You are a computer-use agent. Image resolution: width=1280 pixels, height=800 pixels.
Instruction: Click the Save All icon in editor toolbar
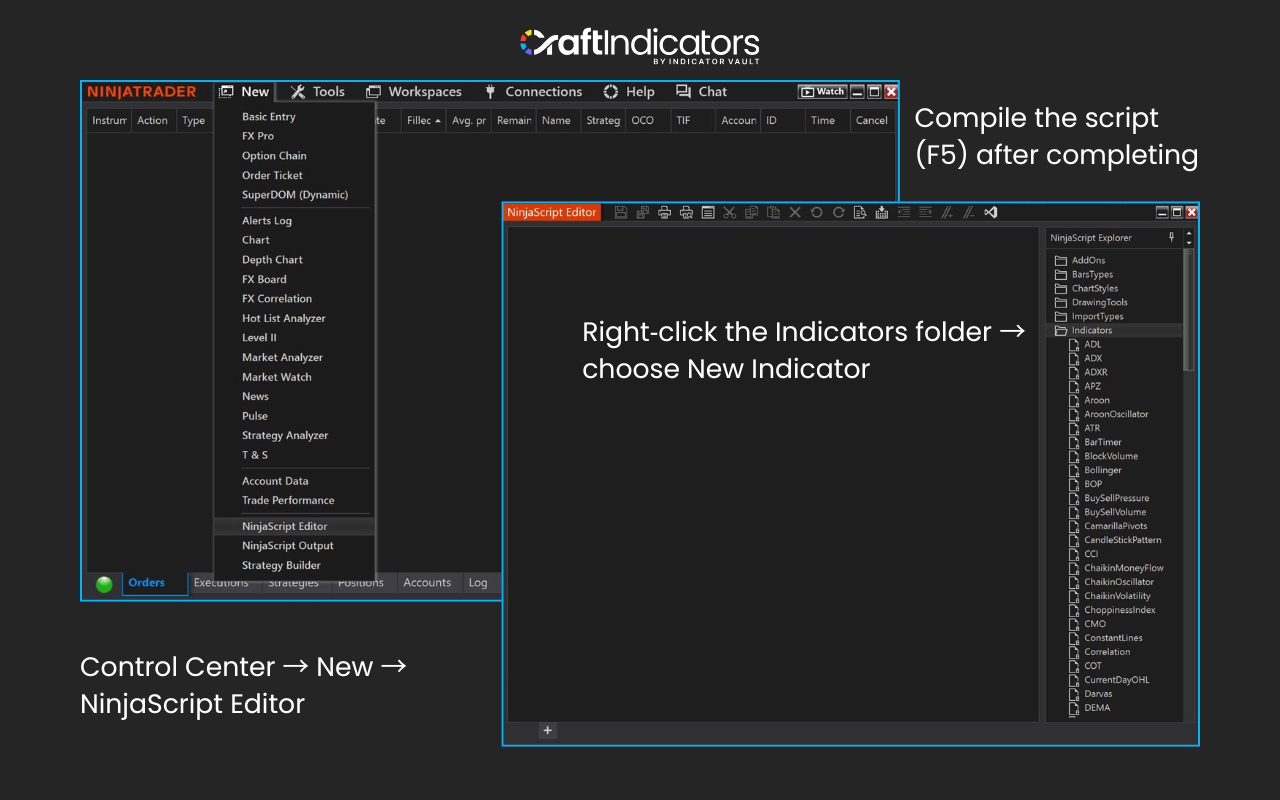(642, 212)
